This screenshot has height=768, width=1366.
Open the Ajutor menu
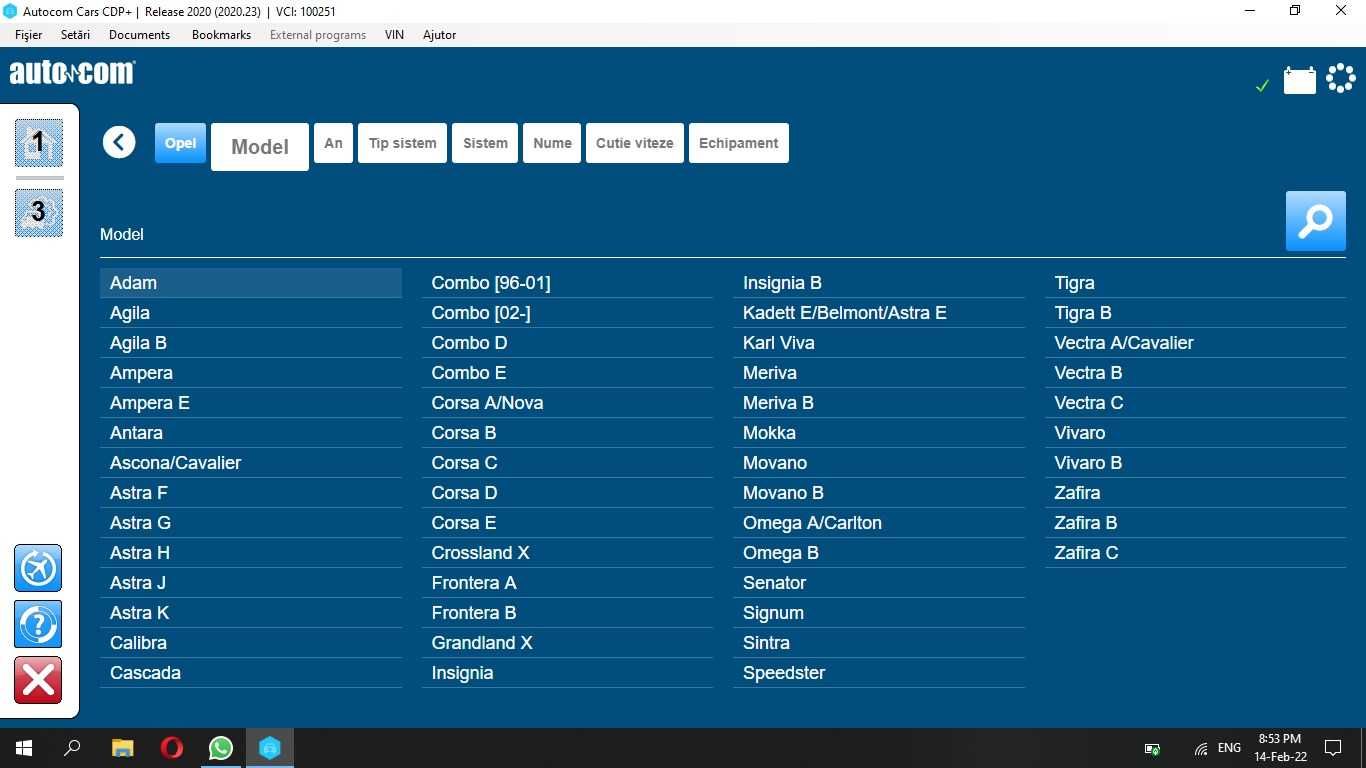coord(439,35)
